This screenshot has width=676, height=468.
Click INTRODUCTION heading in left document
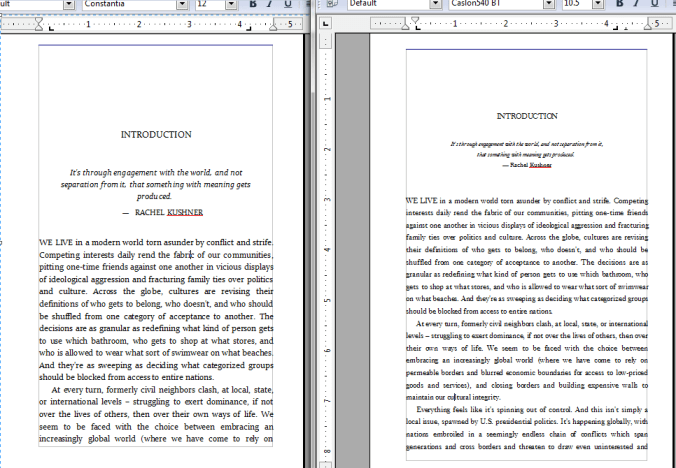(x=156, y=134)
